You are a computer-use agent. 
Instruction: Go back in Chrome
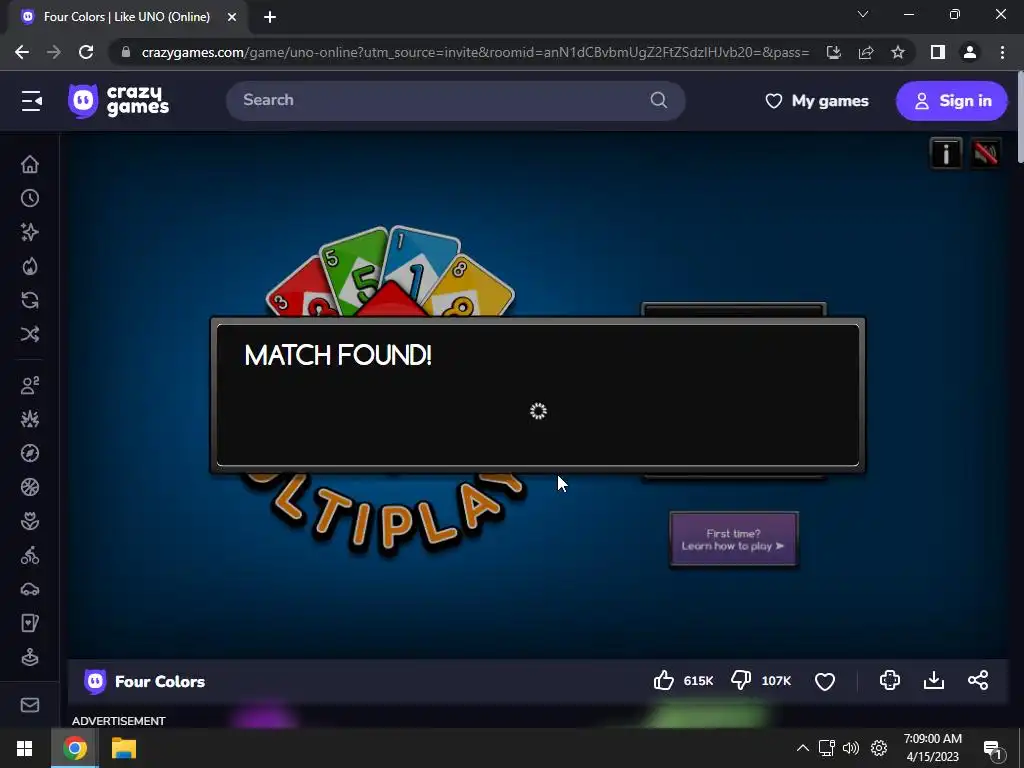(22, 52)
